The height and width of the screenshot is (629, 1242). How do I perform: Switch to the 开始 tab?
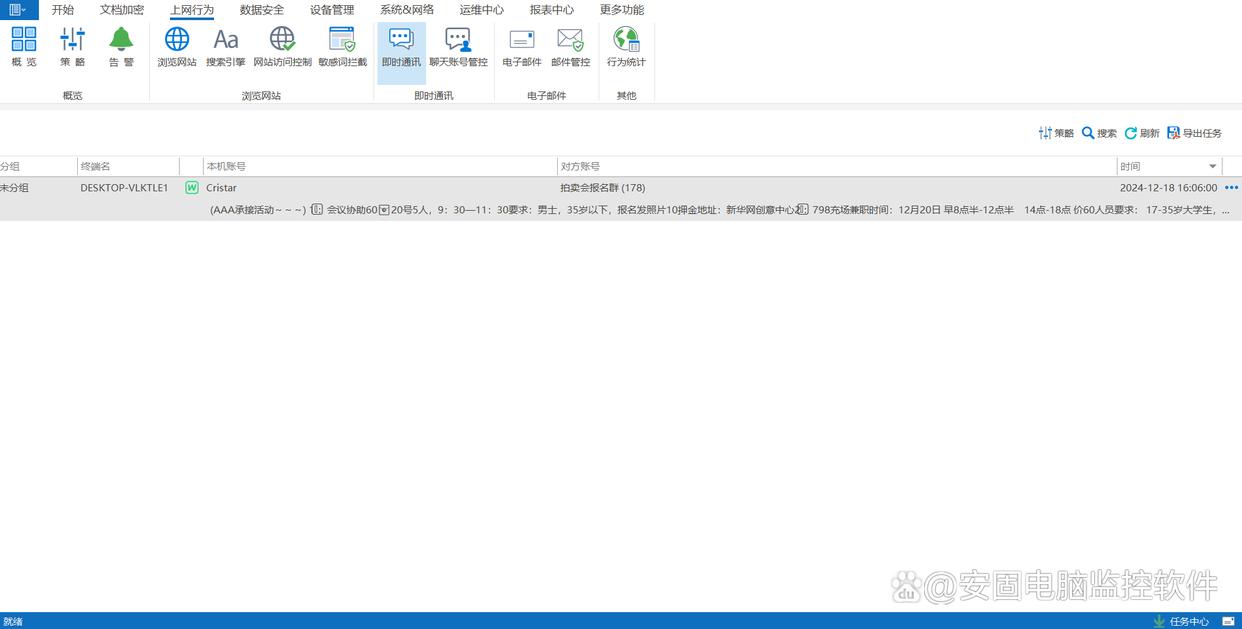(63, 10)
